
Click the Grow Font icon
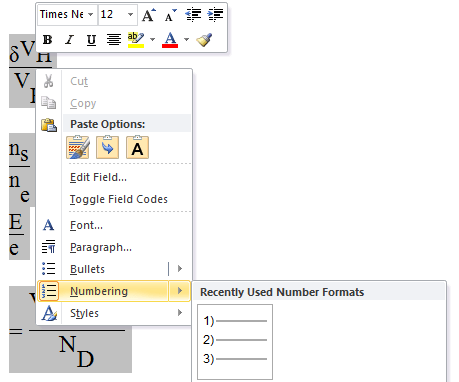pos(149,15)
